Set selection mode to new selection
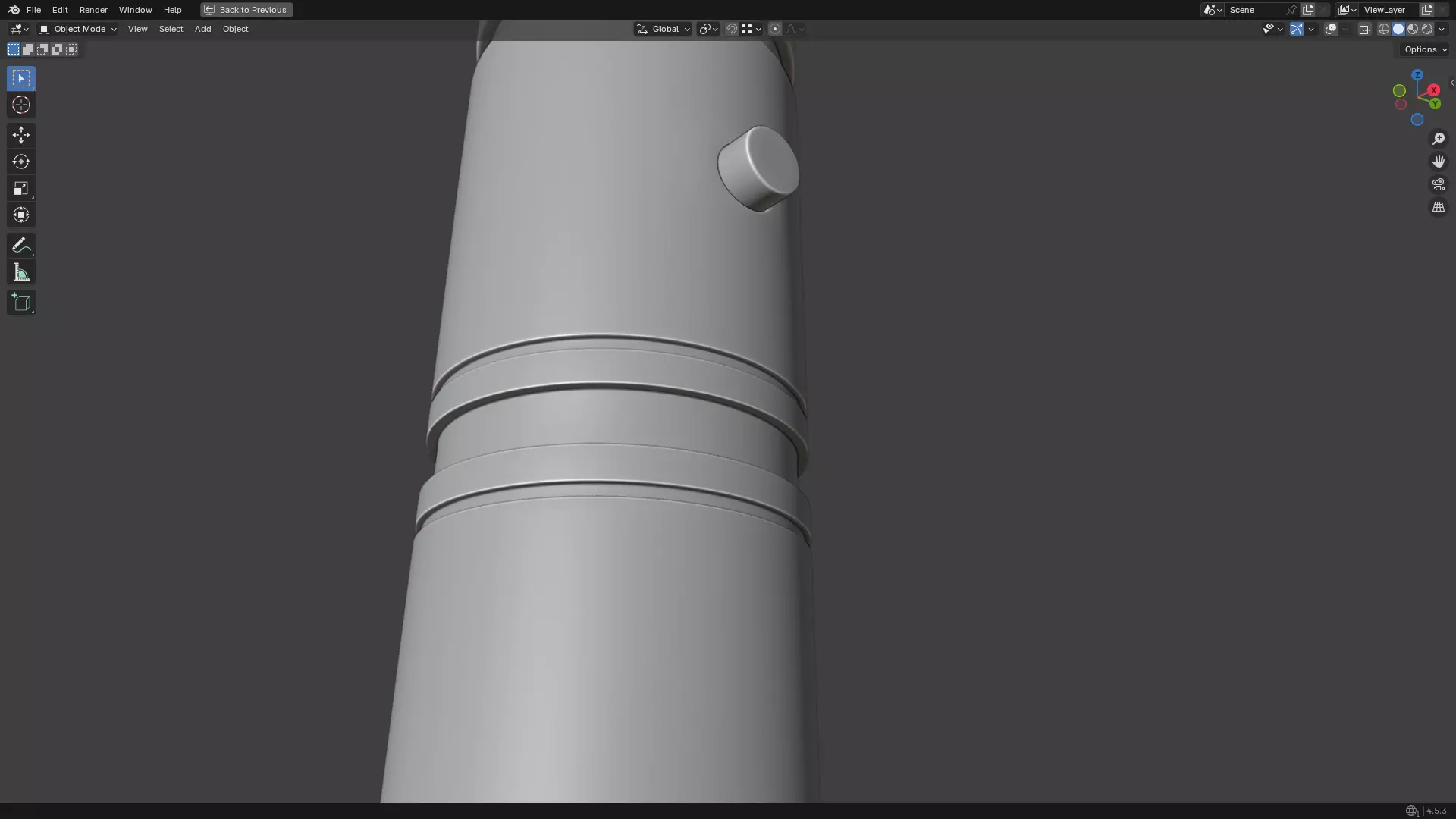This screenshot has width=1456, height=819. [14, 49]
